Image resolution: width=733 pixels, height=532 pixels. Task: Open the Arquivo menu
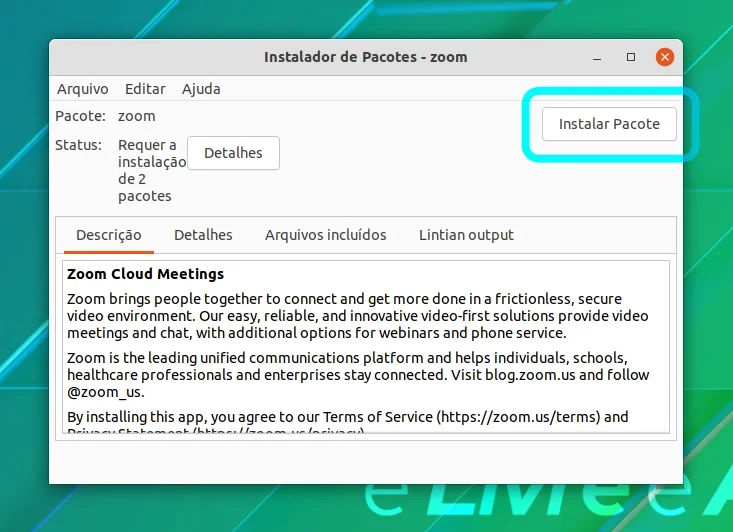click(x=83, y=89)
